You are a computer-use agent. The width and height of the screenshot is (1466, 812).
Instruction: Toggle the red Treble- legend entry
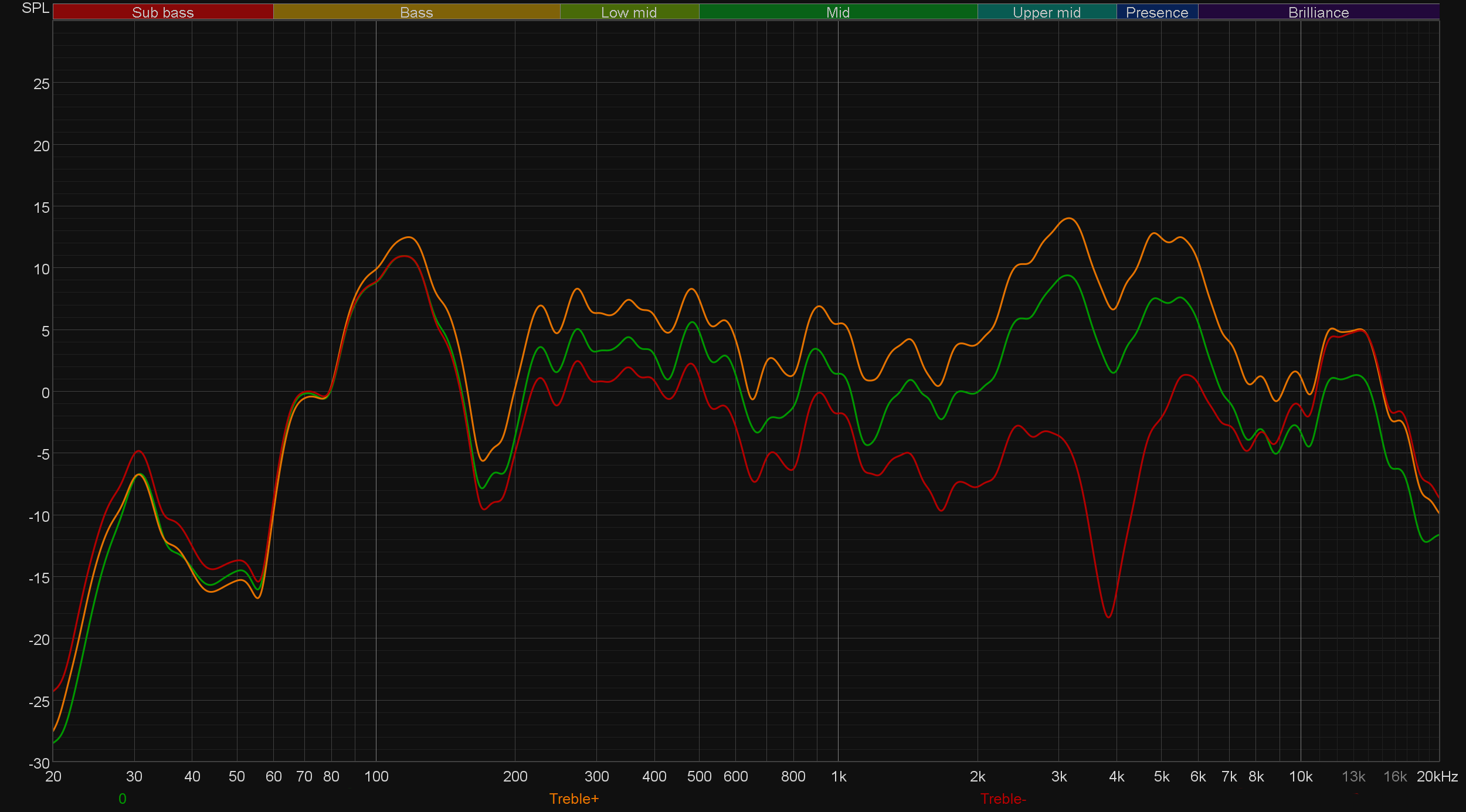coord(1003,799)
